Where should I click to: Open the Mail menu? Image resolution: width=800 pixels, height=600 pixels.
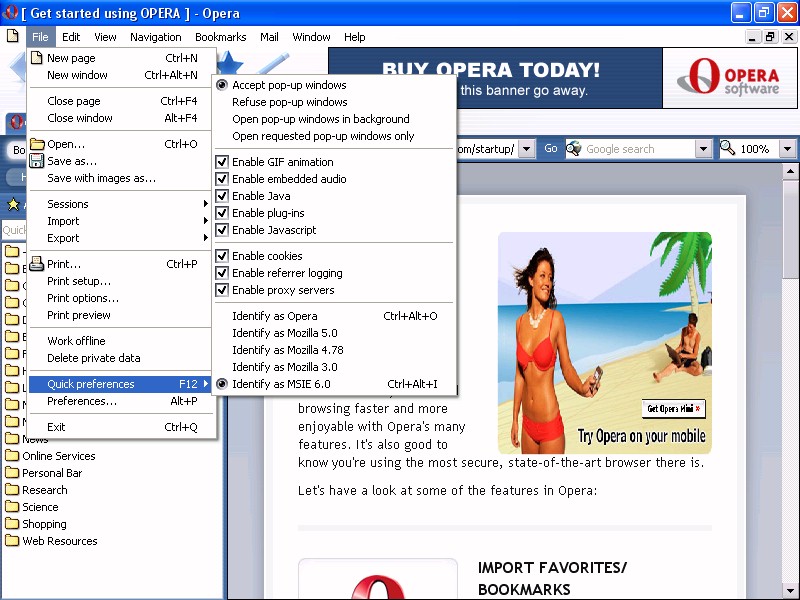pos(269,37)
